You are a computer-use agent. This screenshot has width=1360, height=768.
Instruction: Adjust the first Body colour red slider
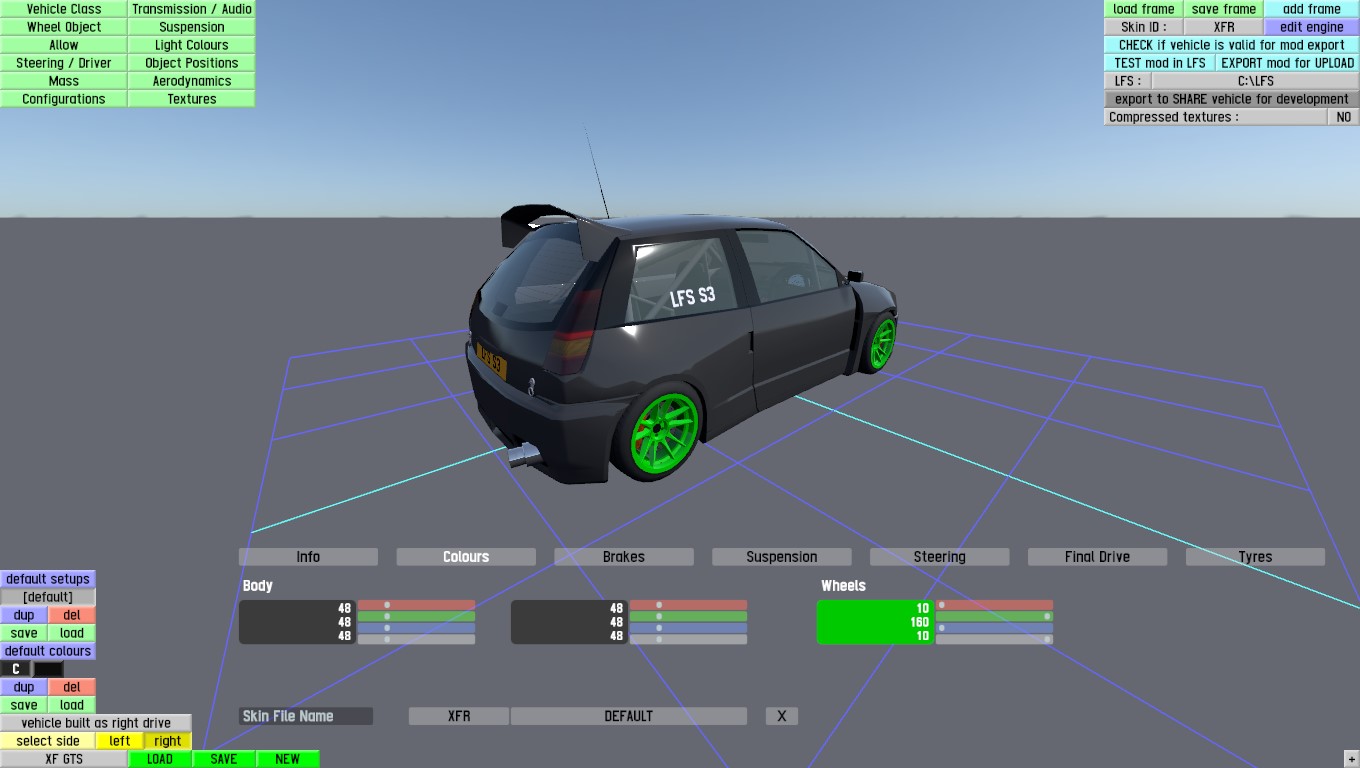pyautogui.click(x=416, y=605)
